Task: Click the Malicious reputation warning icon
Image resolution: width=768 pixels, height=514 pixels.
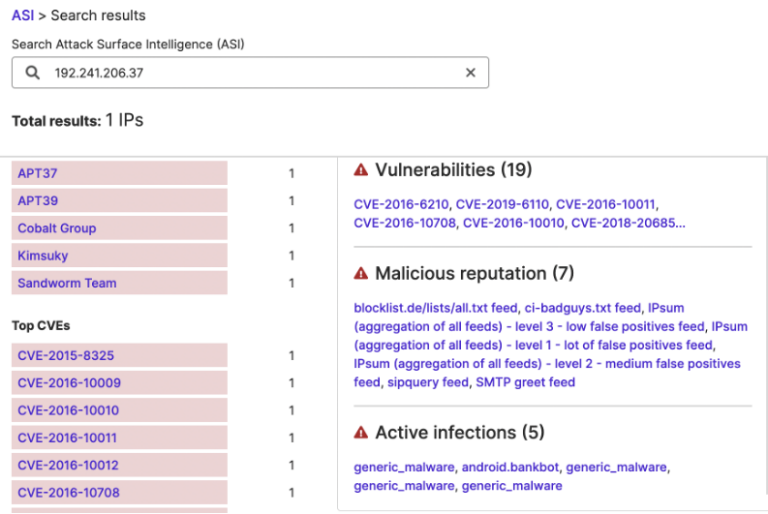Action: click(x=361, y=273)
